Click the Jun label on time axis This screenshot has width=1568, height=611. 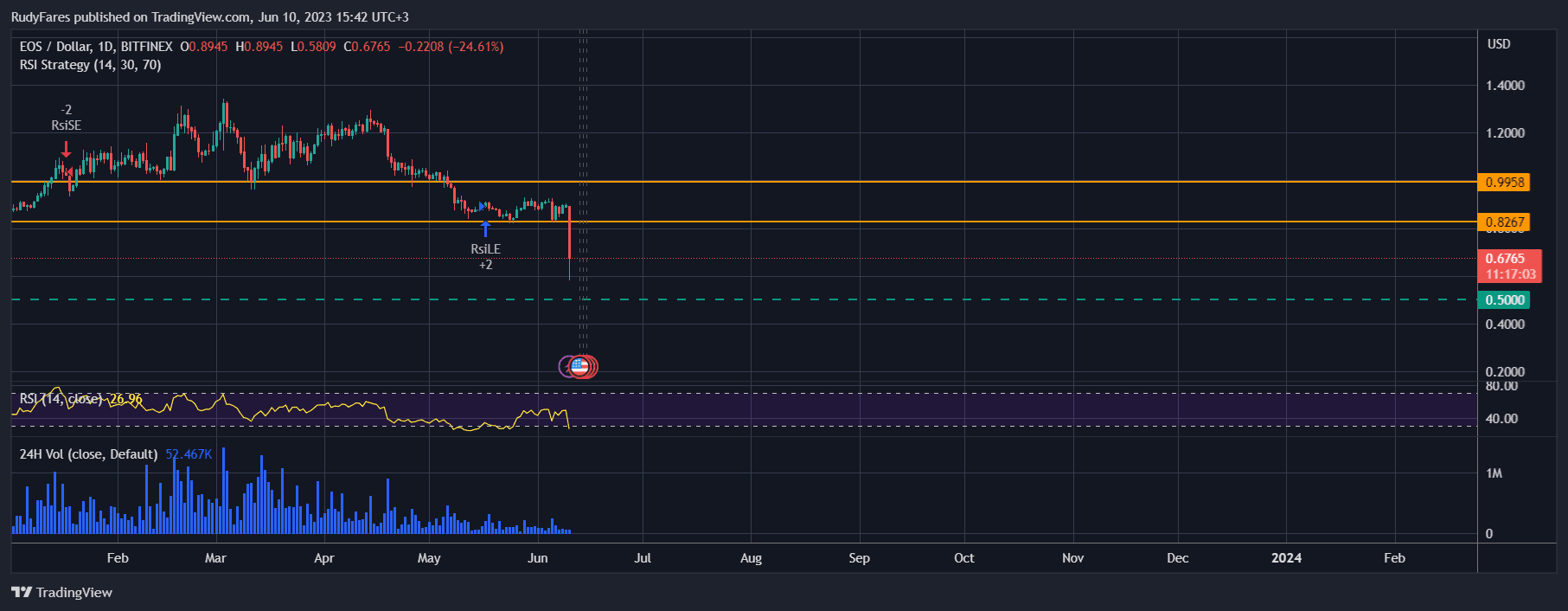pyautogui.click(x=538, y=558)
